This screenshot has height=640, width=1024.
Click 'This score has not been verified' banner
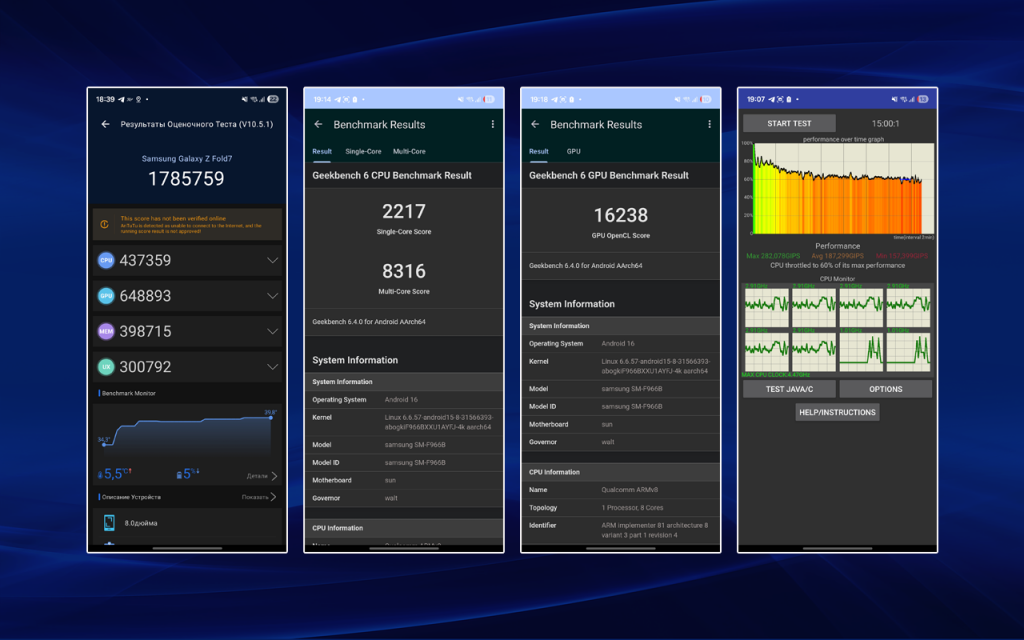point(187,225)
